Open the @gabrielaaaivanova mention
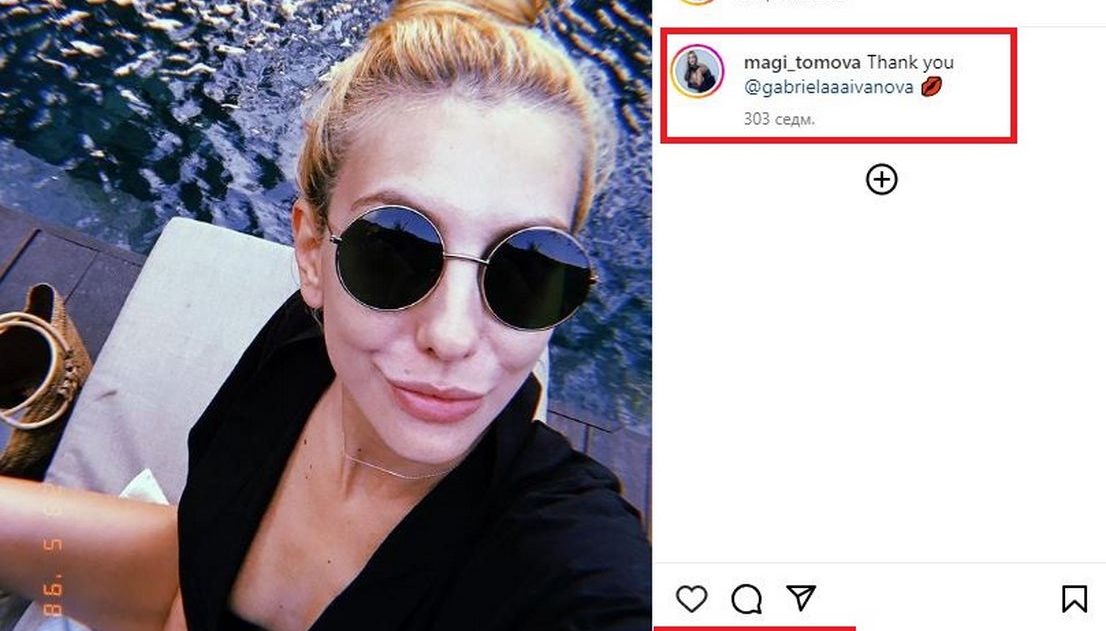This screenshot has height=631, width=1106. [x=829, y=87]
